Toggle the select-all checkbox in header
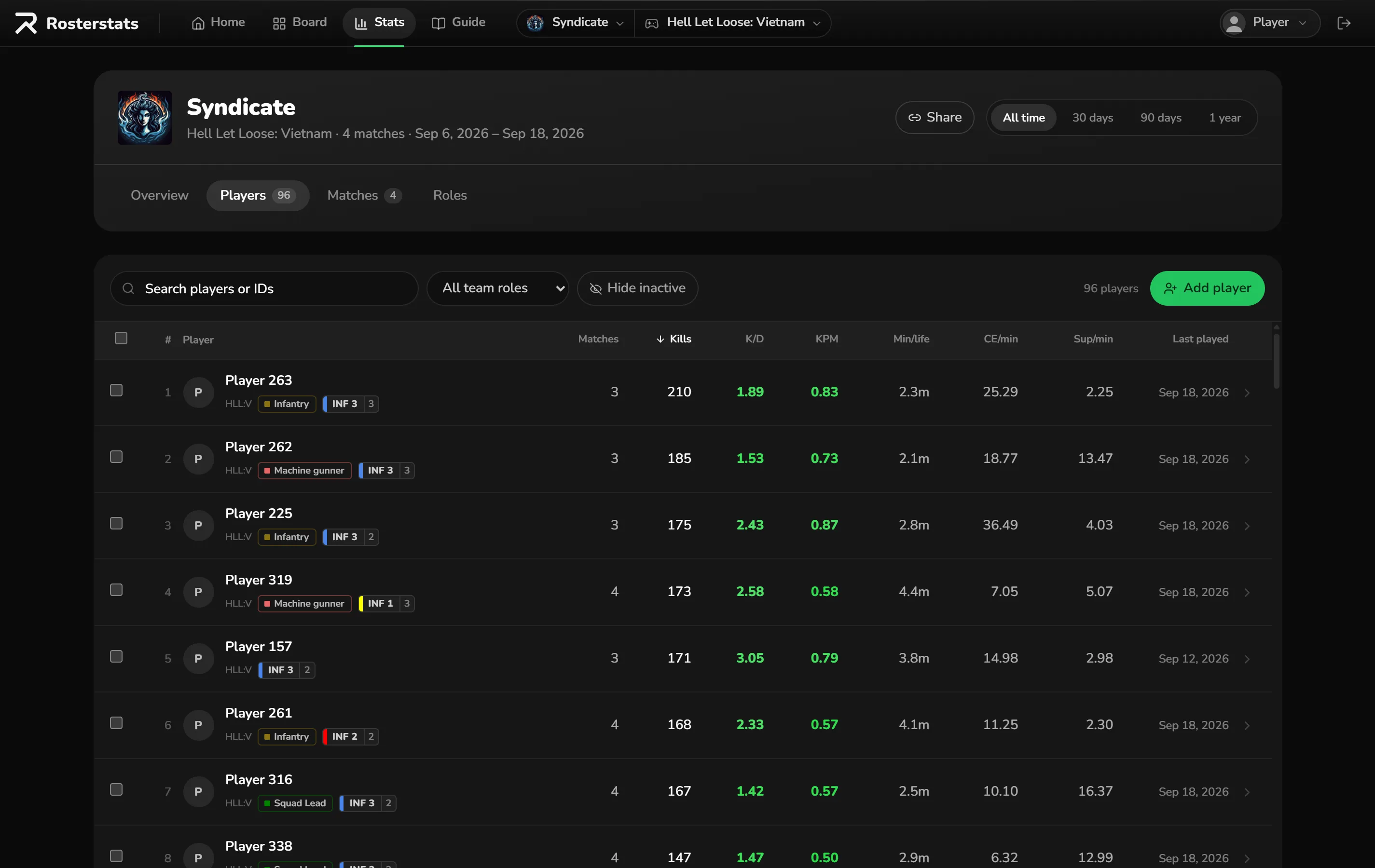 121,339
